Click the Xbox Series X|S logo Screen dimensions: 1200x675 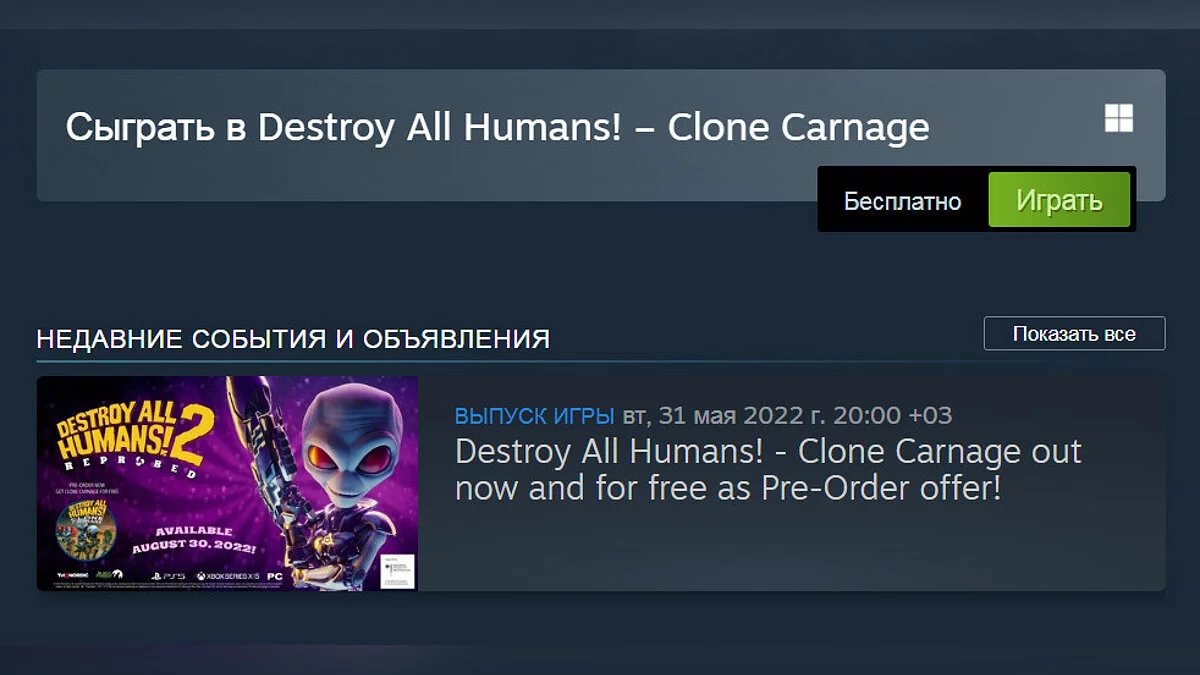click(x=228, y=576)
